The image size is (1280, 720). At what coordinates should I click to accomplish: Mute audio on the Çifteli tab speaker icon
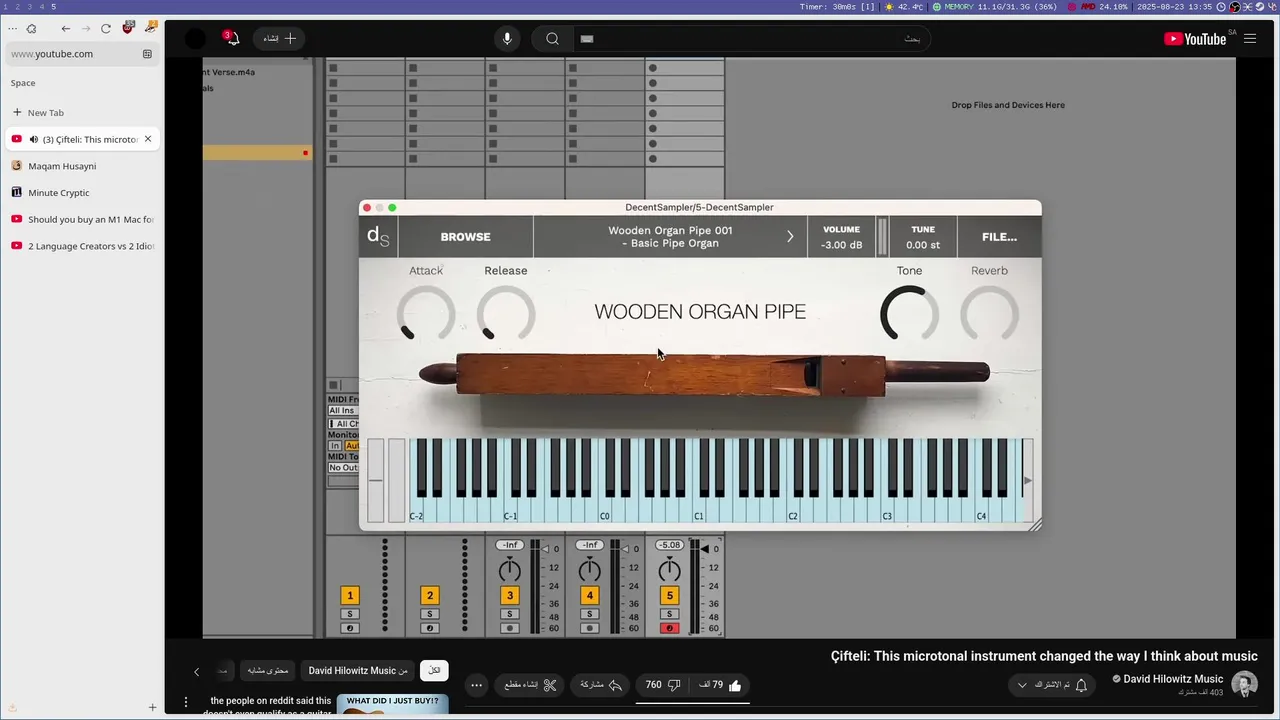tap(34, 140)
